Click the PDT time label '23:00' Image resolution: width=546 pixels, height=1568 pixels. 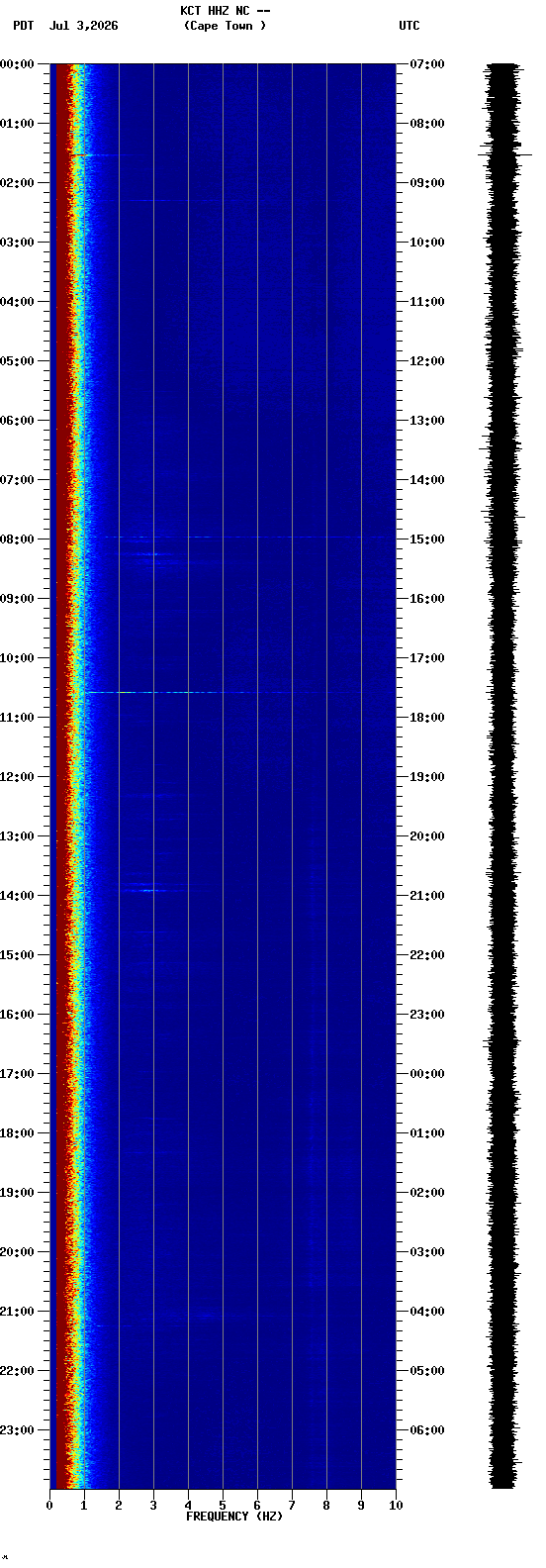coord(17,1430)
